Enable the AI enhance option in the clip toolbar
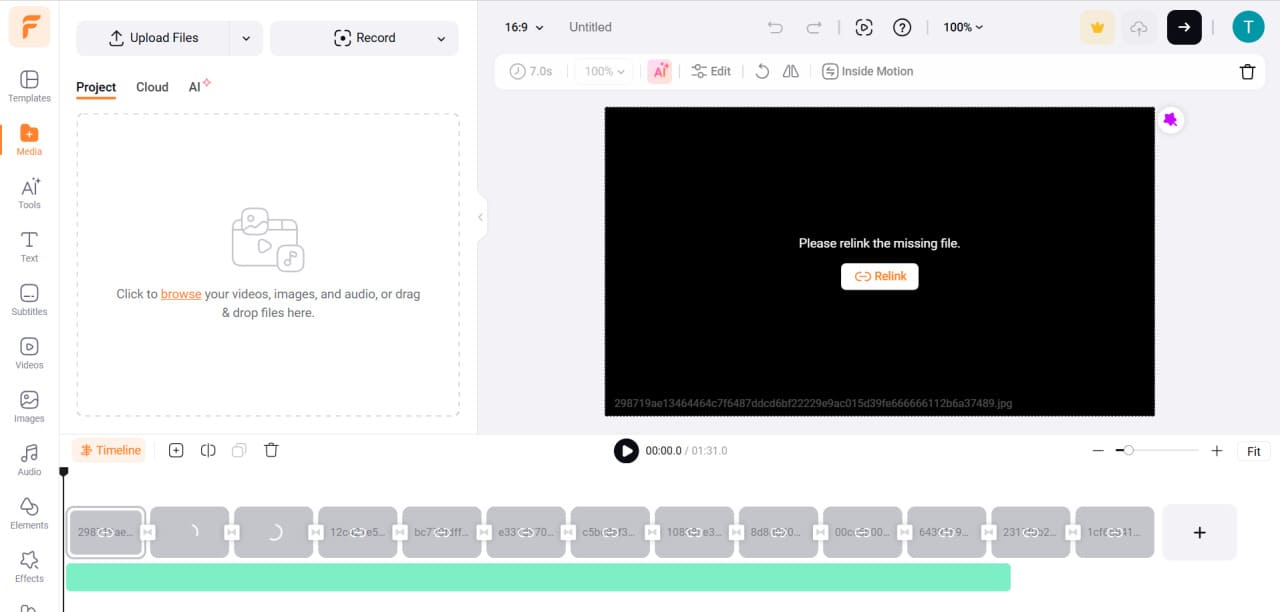 [659, 71]
